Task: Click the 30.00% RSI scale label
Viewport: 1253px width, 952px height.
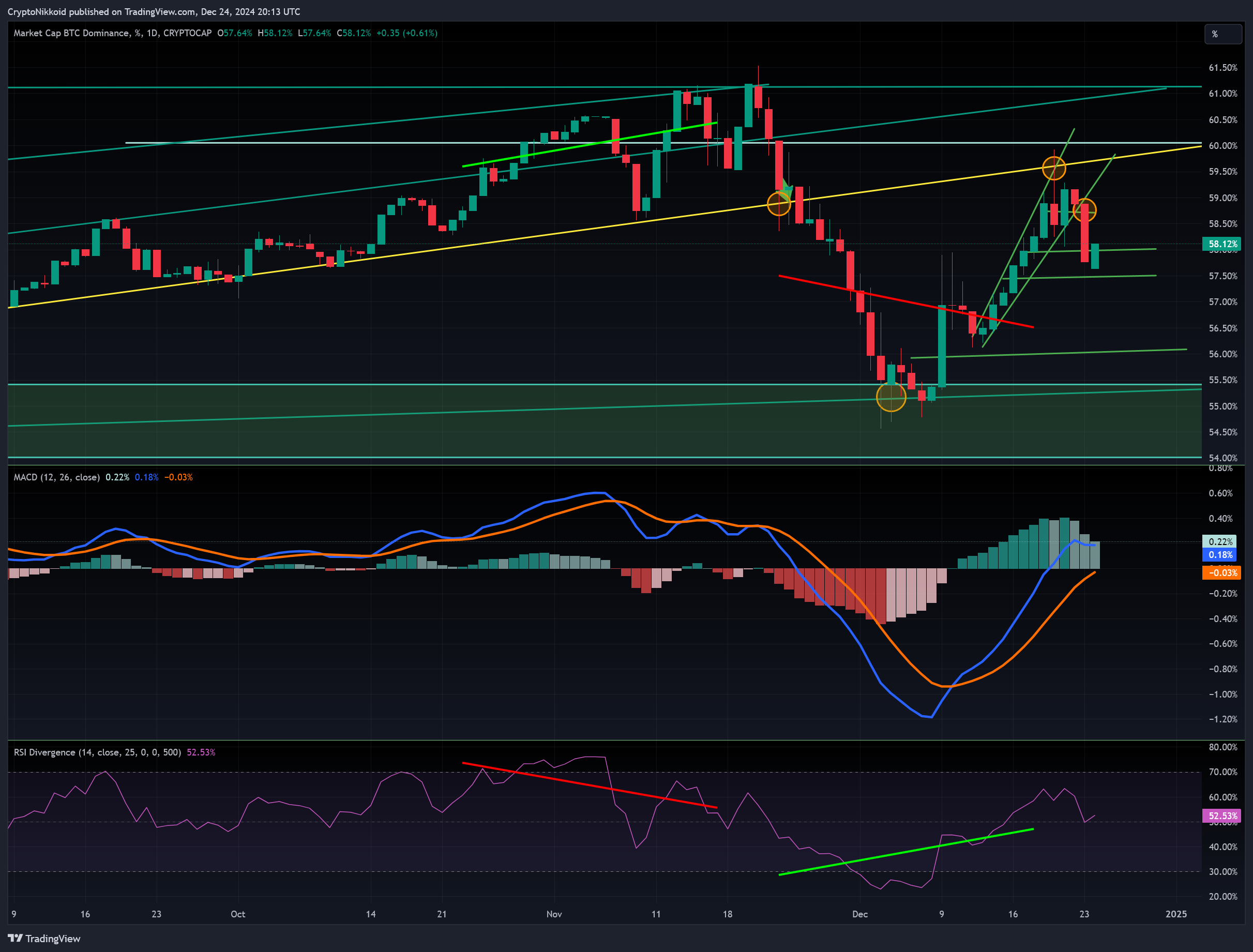Action: (1223, 871)
